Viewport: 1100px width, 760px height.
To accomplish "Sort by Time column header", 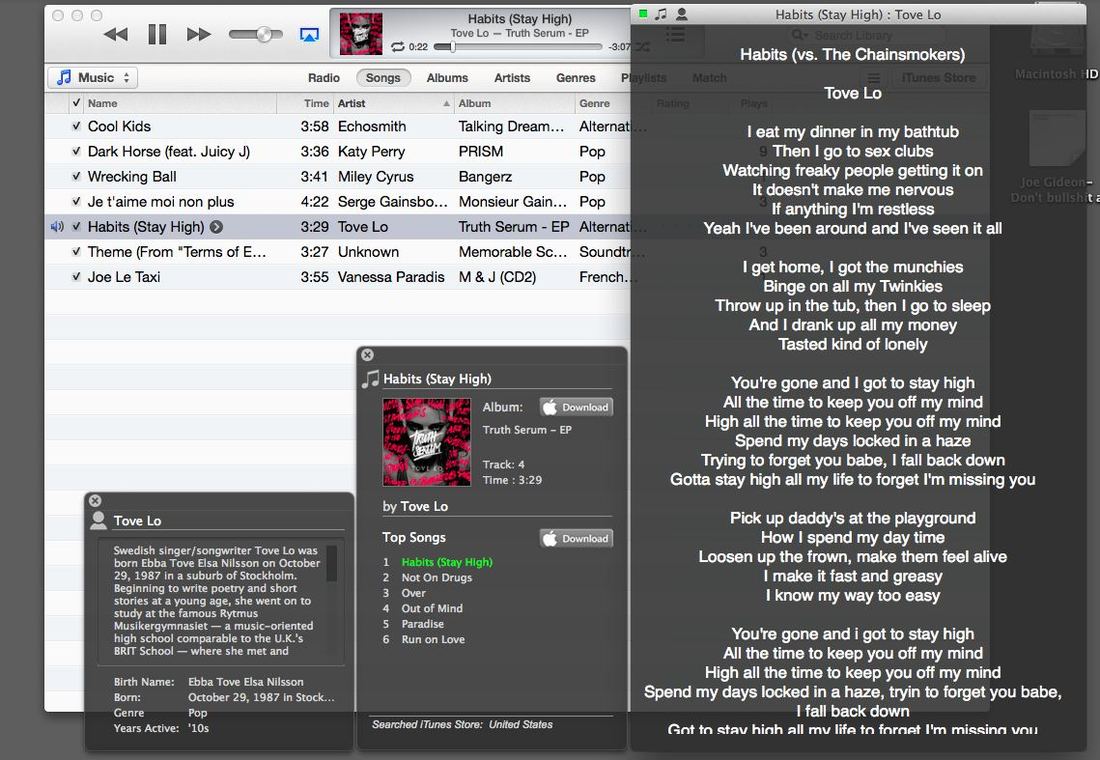I will pos(305,103).
